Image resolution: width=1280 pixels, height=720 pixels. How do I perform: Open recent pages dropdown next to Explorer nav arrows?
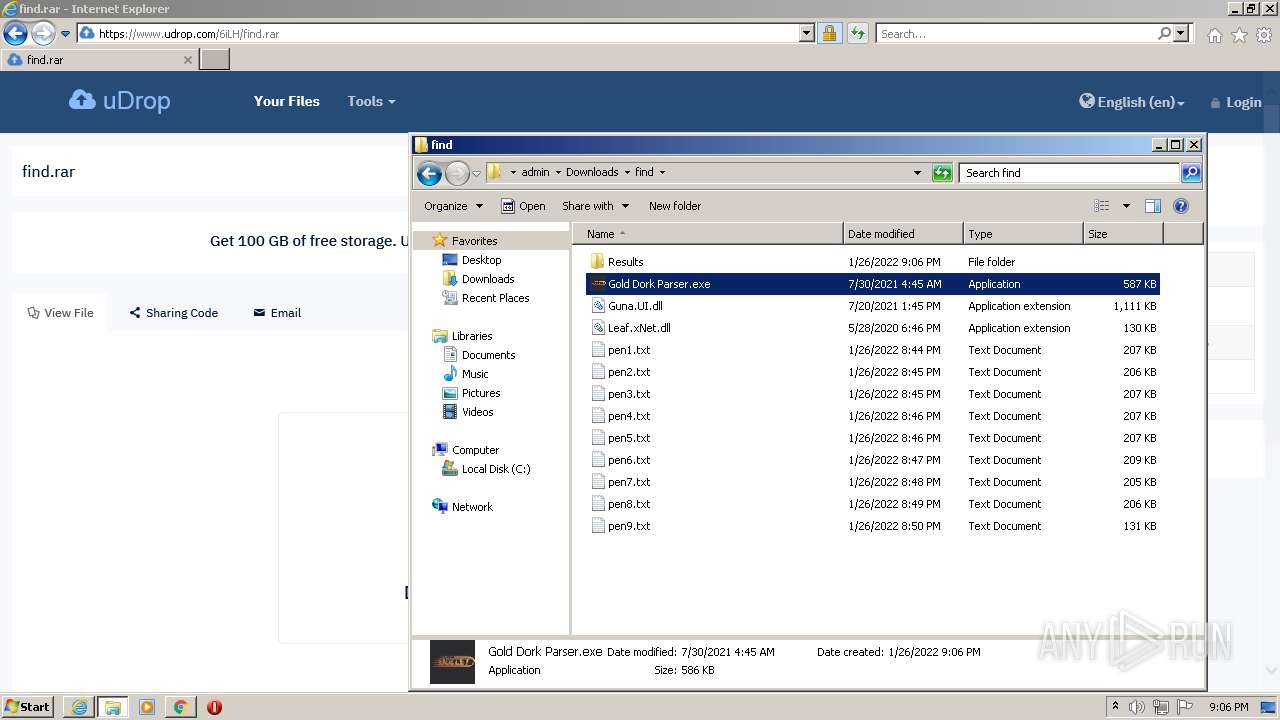point(476,174)
